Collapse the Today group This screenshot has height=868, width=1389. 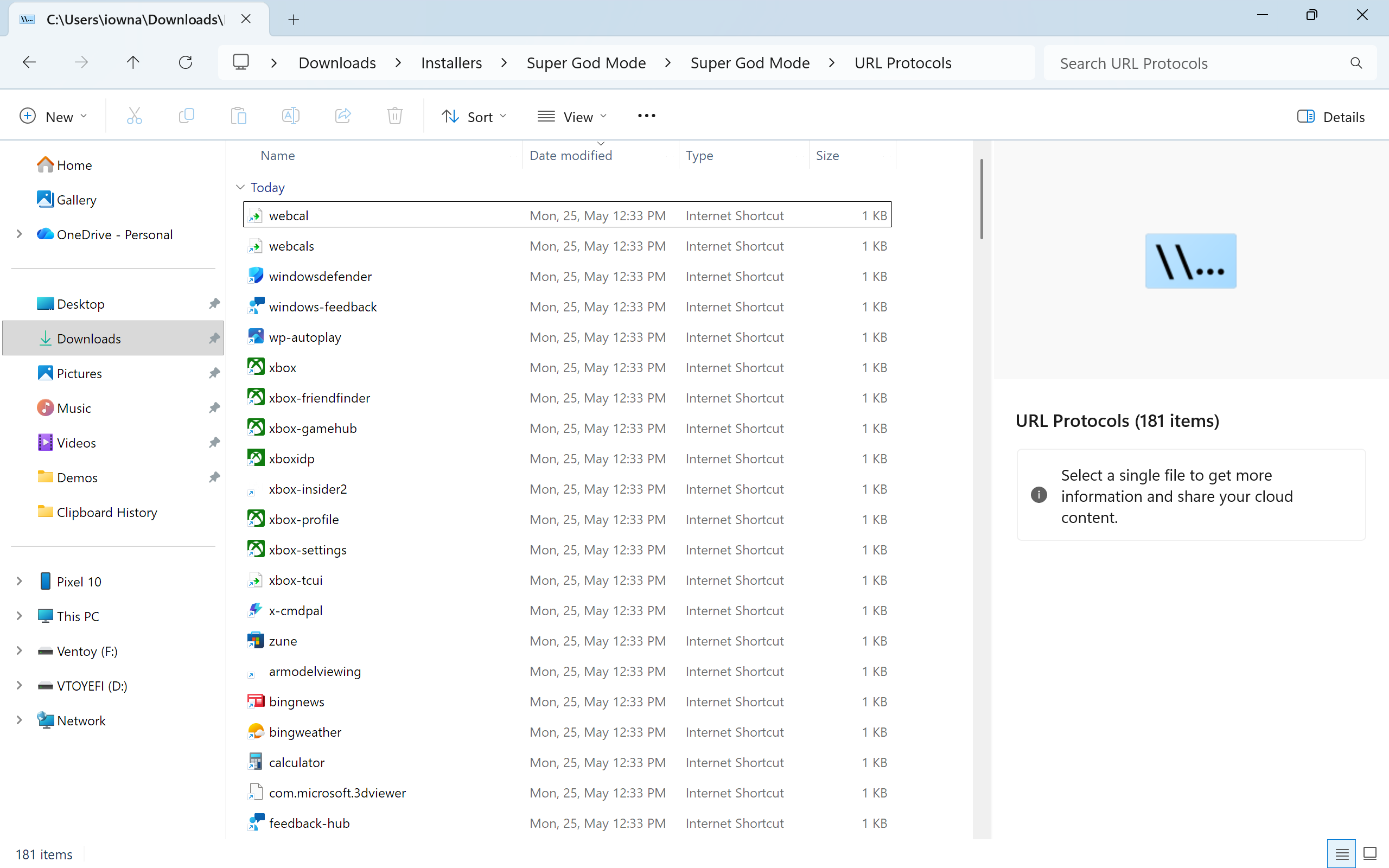pos(240,187)
